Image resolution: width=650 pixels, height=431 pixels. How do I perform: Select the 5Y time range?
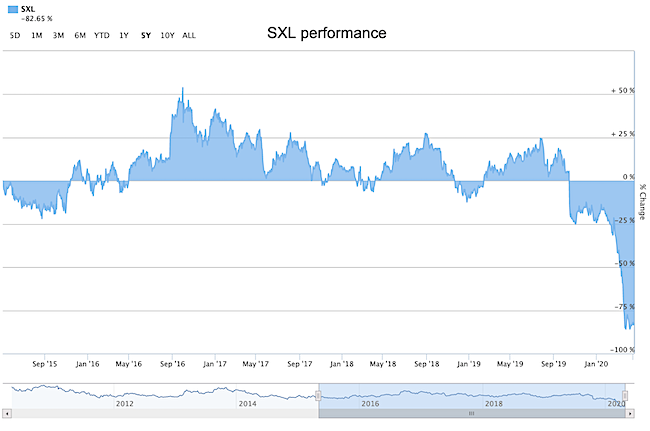146,36
